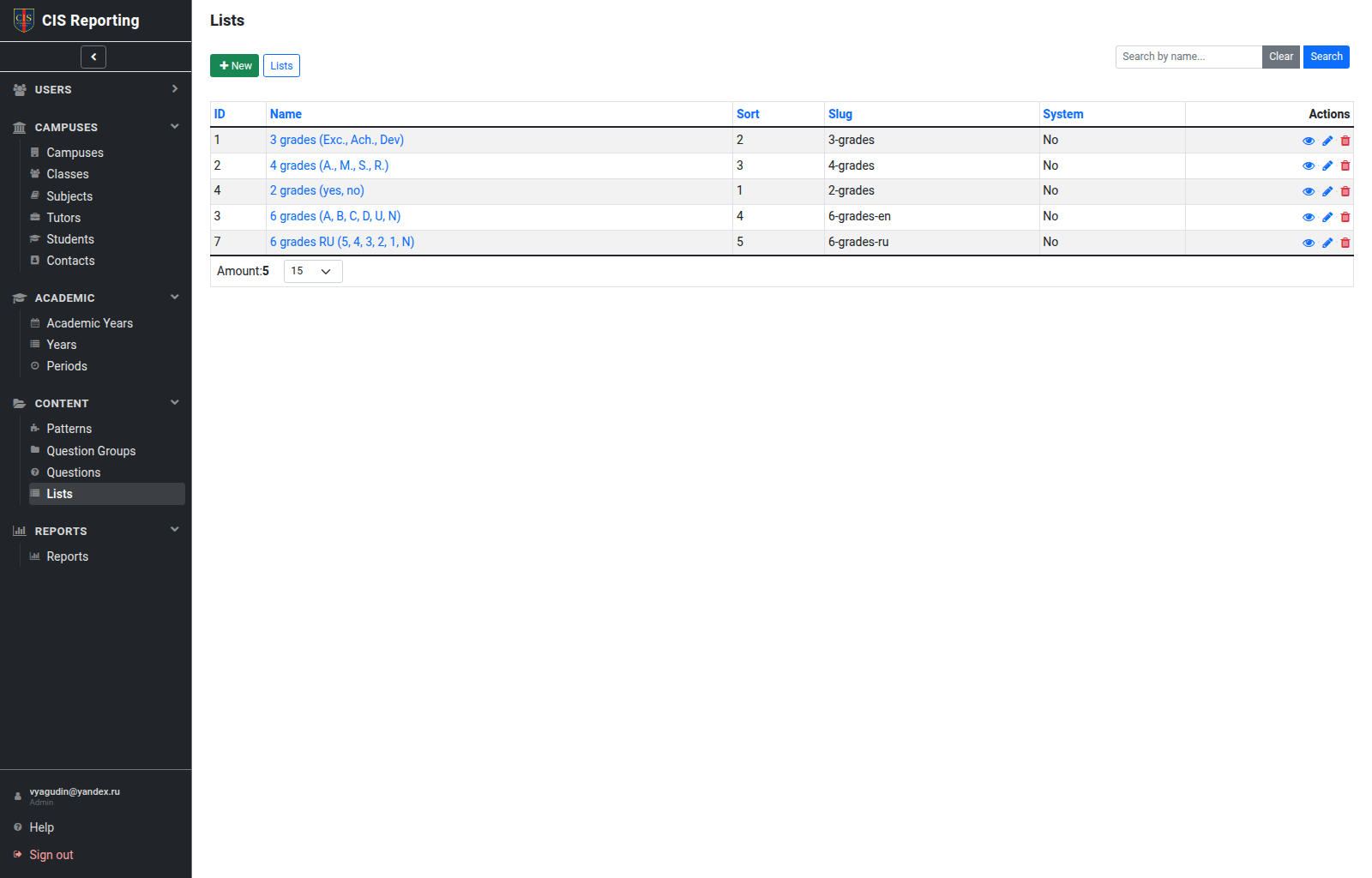The height and width of the screenshot is (878, 1372).
Task: Click the blue Search button
Action: (x=1327, y=57)
